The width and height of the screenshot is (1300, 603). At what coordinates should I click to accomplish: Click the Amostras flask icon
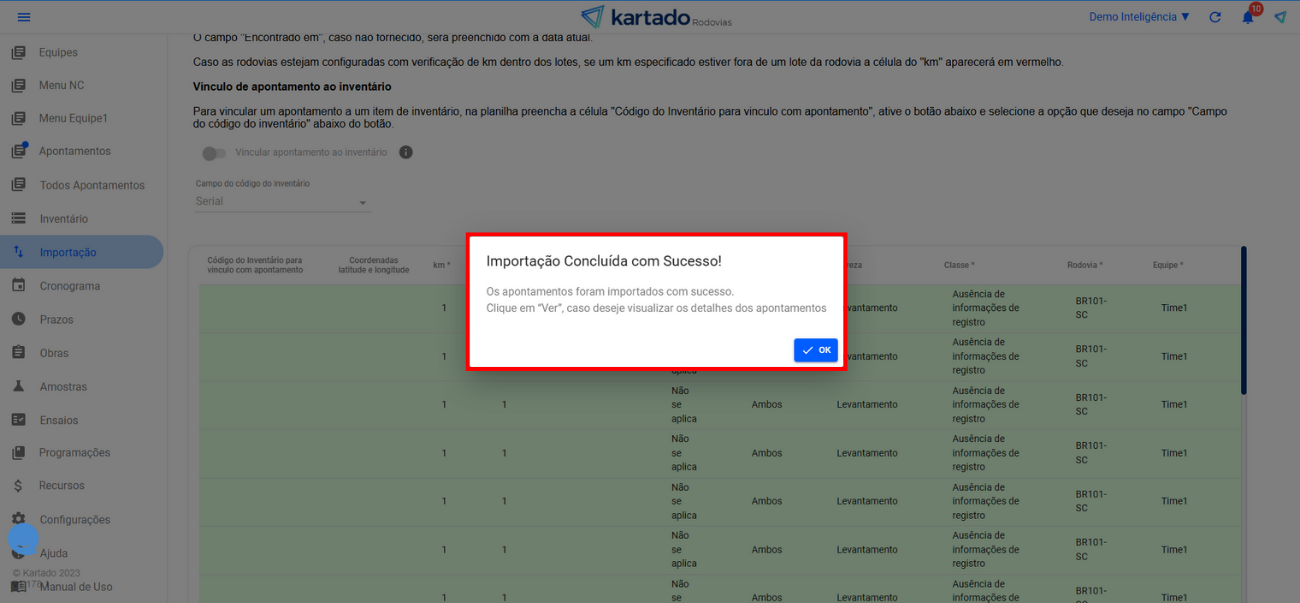click(x=18, y=386)
